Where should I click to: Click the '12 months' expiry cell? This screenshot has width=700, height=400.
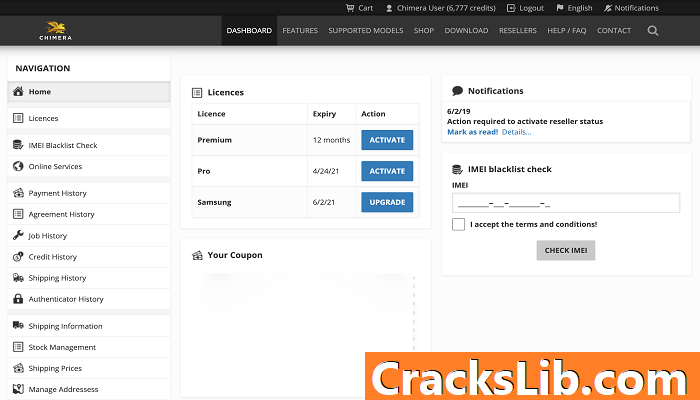332,140
